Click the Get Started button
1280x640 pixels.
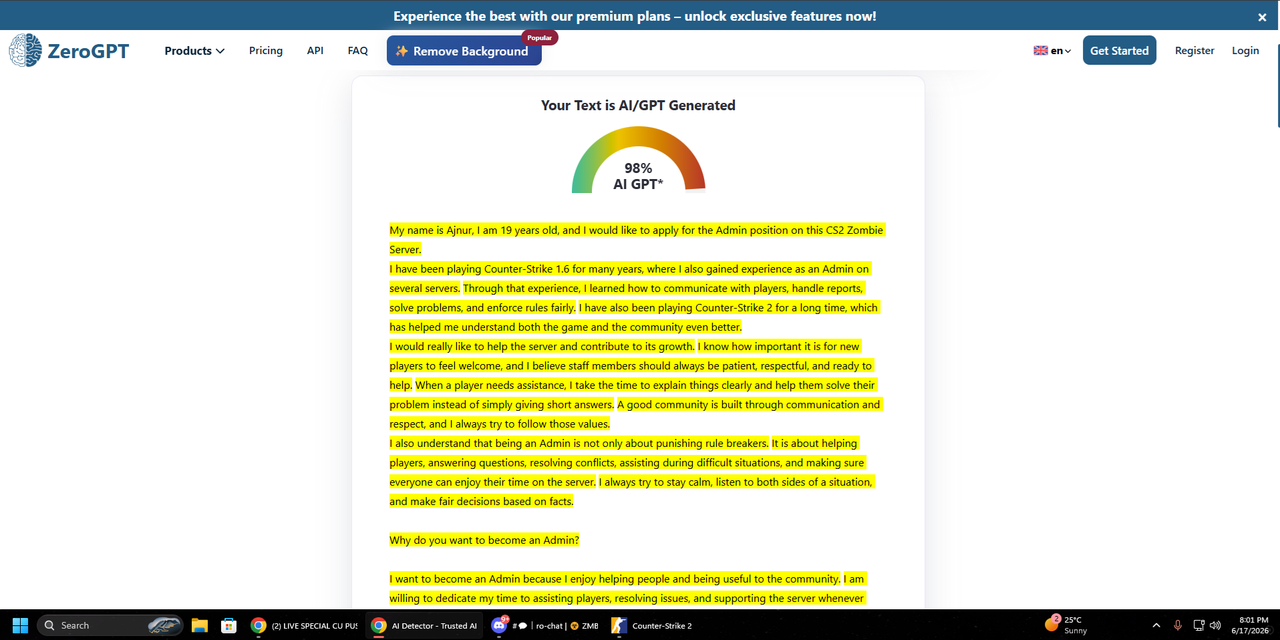(1119, 50)
